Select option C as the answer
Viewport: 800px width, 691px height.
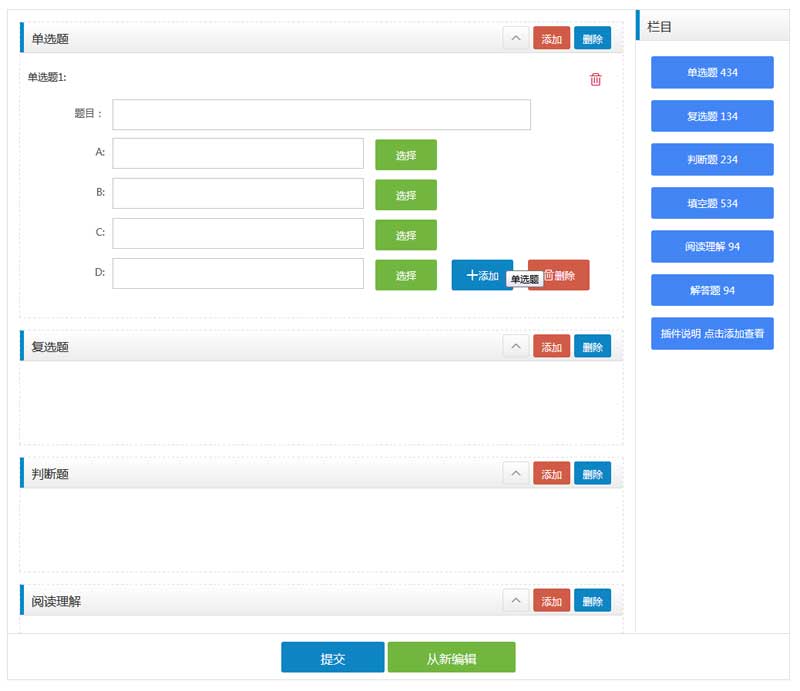(x=405, y=235)
